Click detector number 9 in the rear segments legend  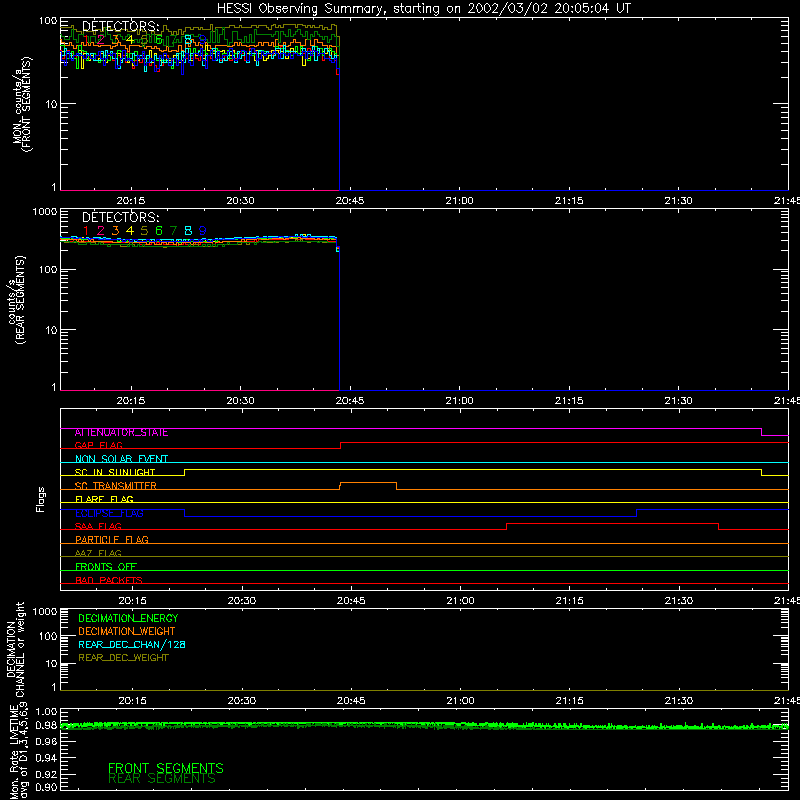[203, 231]
